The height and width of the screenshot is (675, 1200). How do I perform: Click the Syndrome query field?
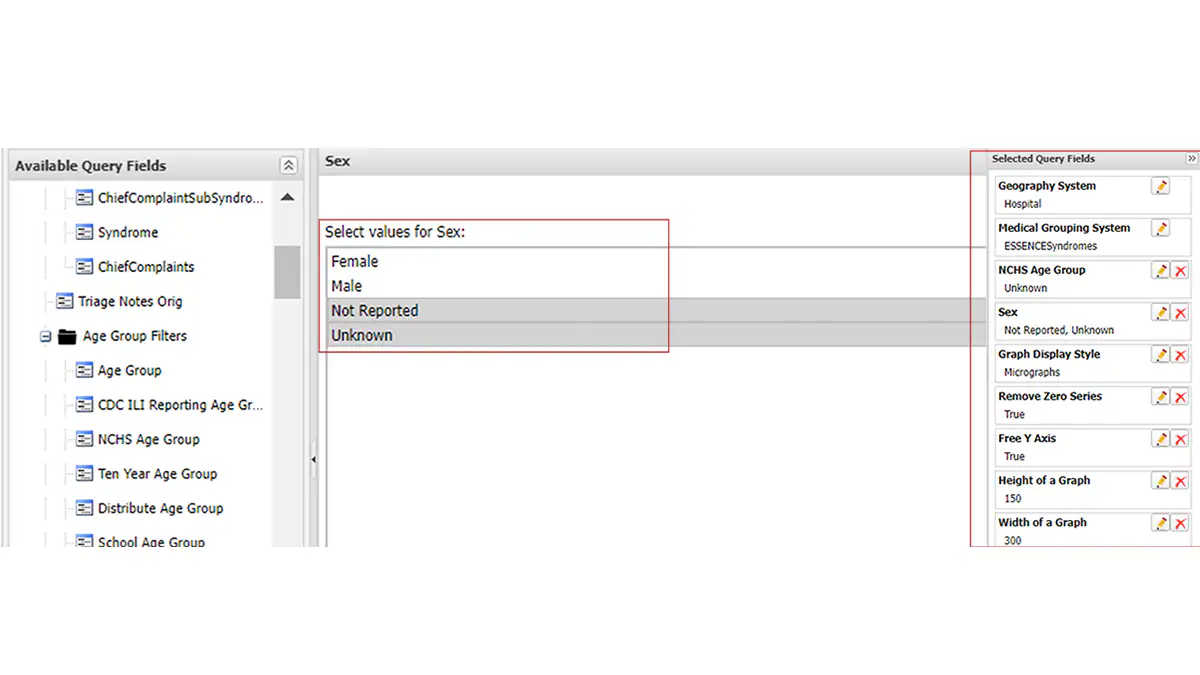[x=127, y=233]
